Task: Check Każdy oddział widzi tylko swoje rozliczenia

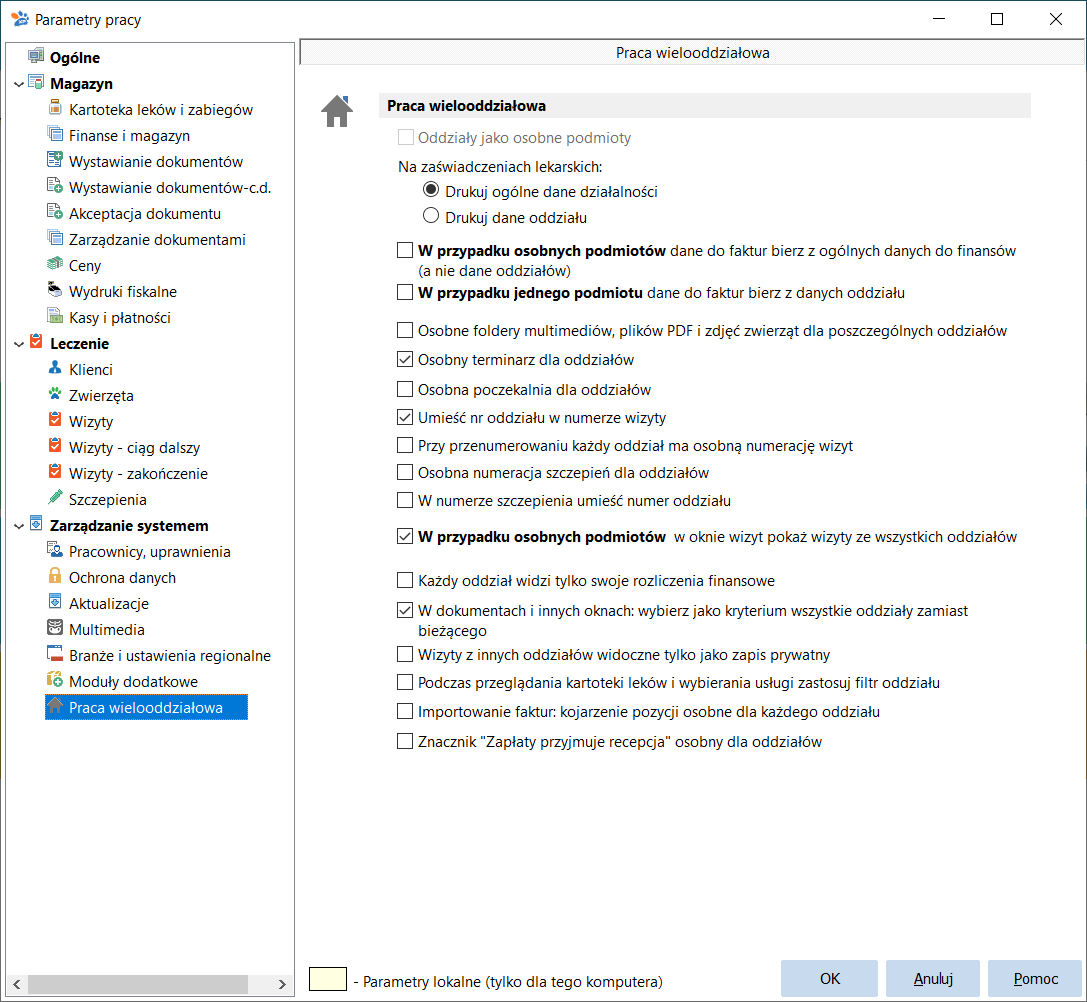Action: tap(405, 580)
